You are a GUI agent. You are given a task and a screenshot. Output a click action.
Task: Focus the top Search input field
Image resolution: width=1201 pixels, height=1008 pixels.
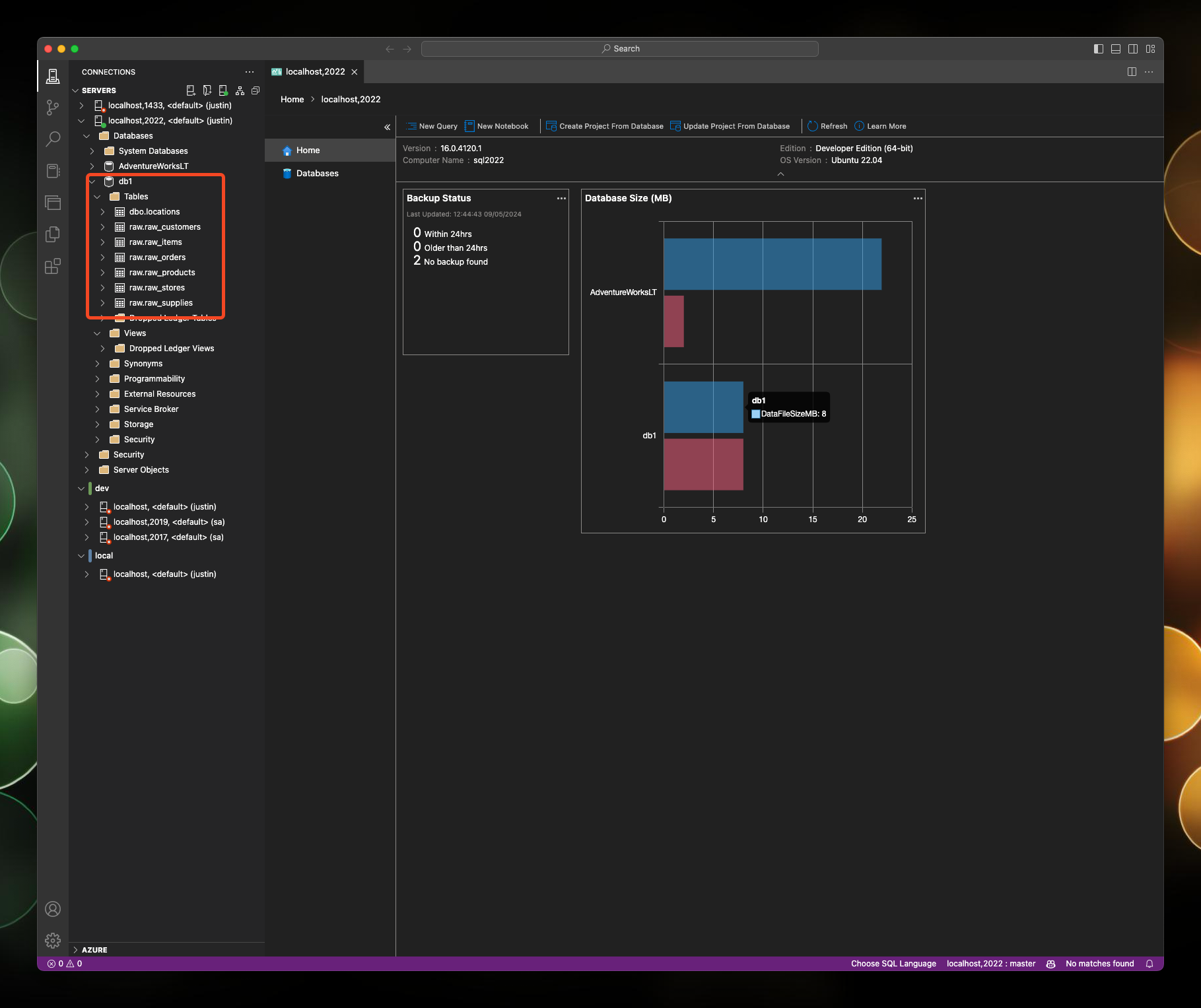[620, 49]
